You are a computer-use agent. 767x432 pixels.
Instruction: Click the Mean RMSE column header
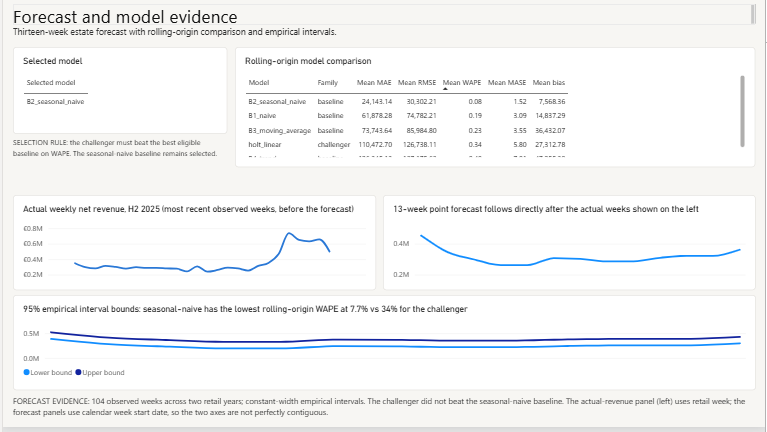[x=417, y=83]
